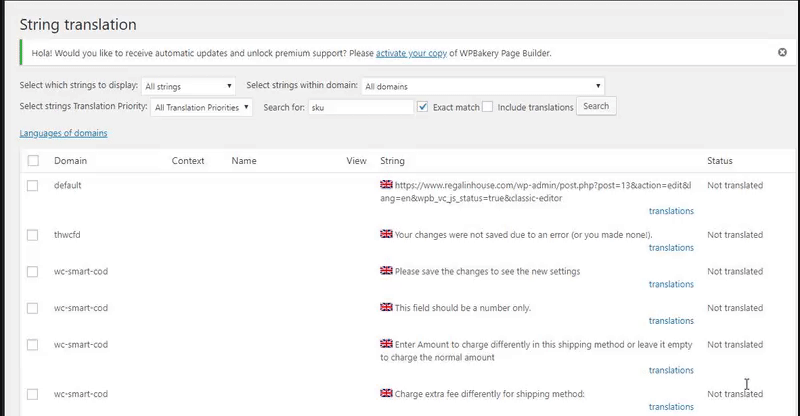Click the flag beside 'This field should be a number'

386,308
